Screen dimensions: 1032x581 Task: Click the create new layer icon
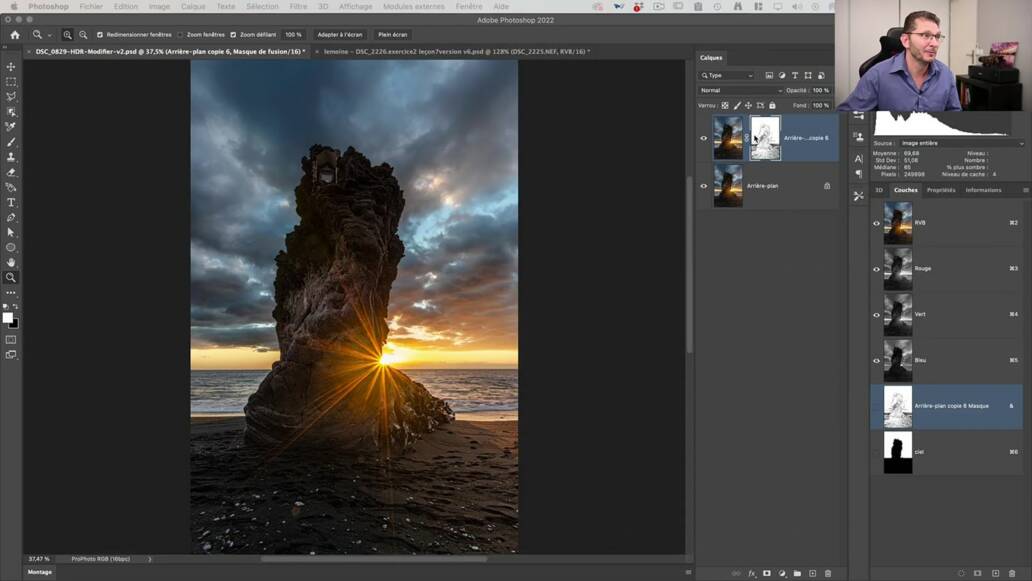[812, 571]
